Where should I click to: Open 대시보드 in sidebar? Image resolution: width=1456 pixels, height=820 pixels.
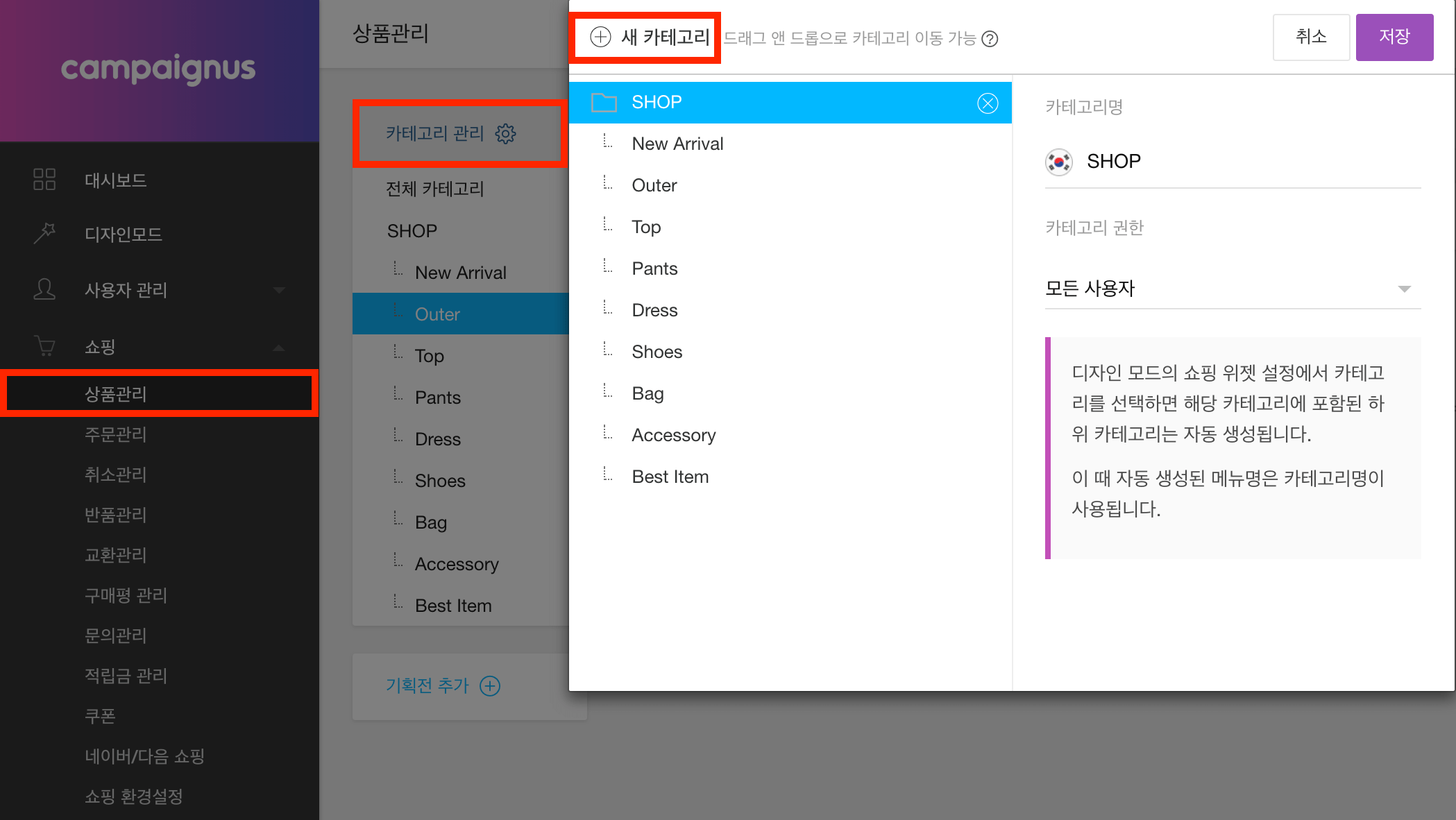click(x=116, y=180)
